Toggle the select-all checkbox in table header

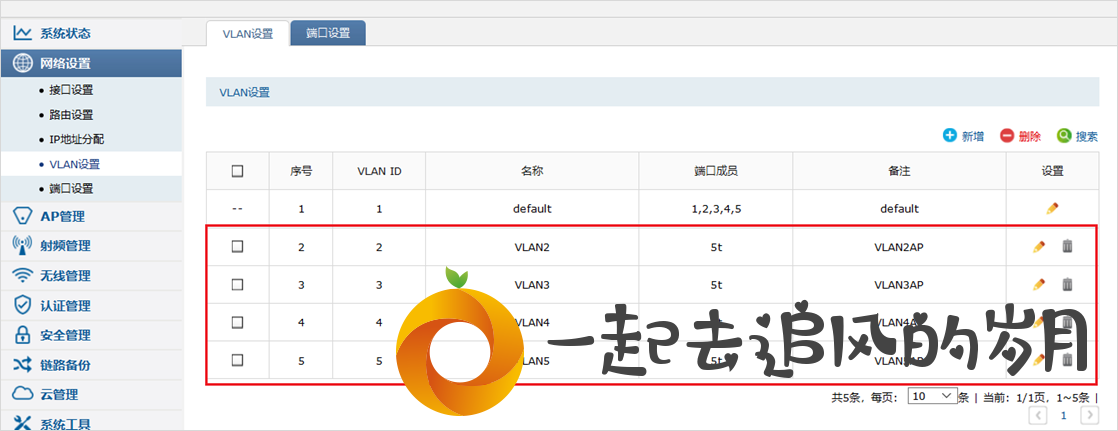coord(237,171)
